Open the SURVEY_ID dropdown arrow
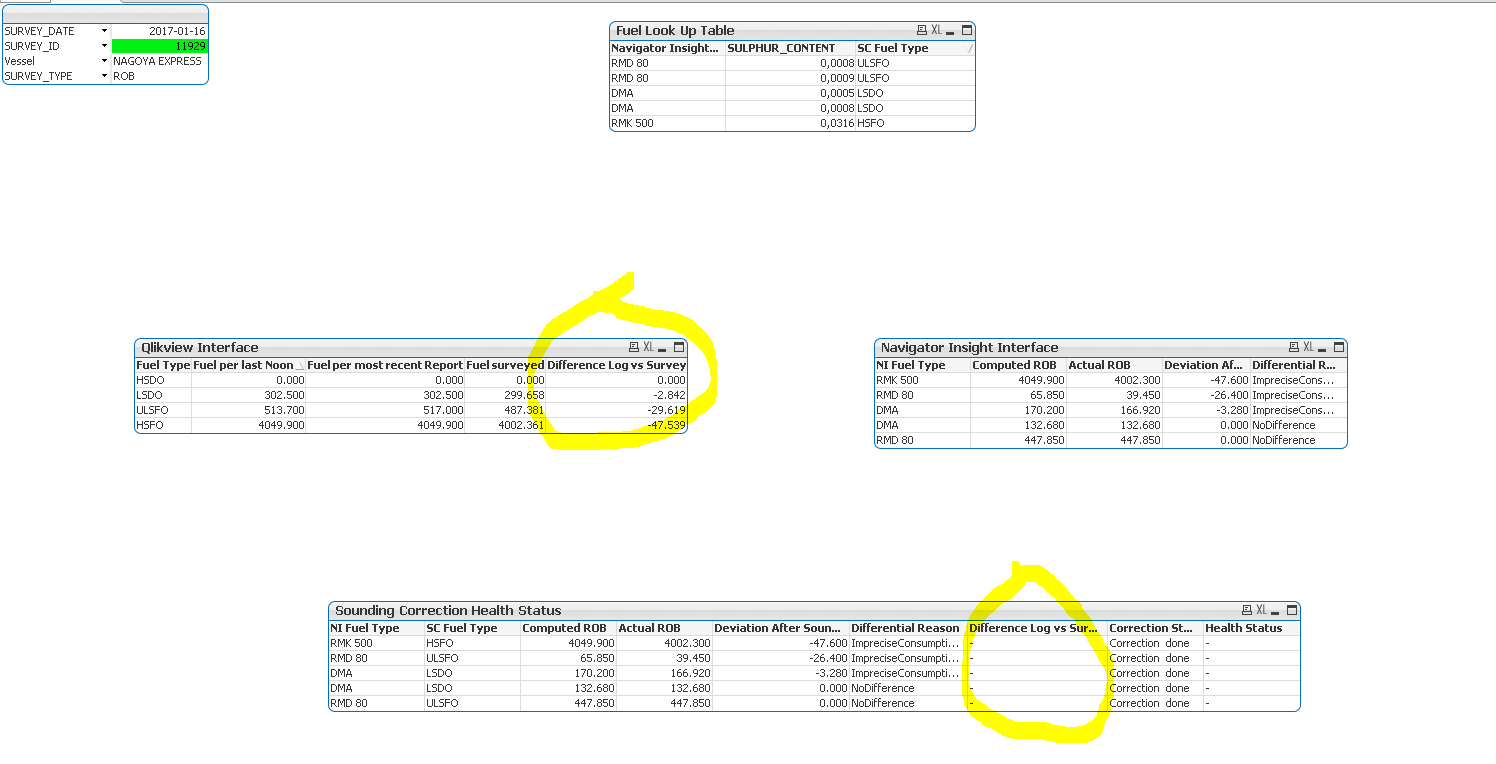This screenshot has width=1496, height=764. (x=104, y=46)
